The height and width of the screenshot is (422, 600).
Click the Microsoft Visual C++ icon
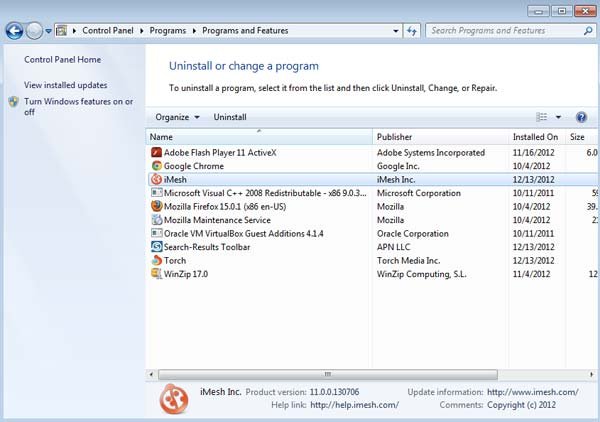click(156, 193)
